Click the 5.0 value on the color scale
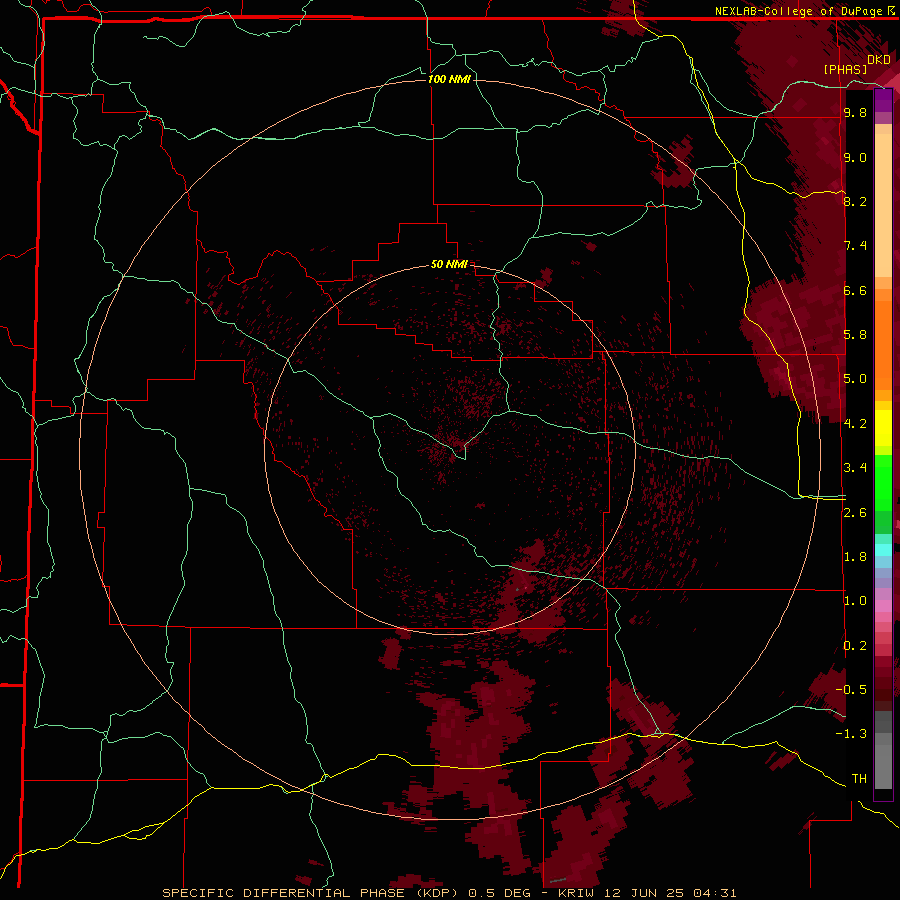Screen dimensions: 900x900 pos(855,379)
